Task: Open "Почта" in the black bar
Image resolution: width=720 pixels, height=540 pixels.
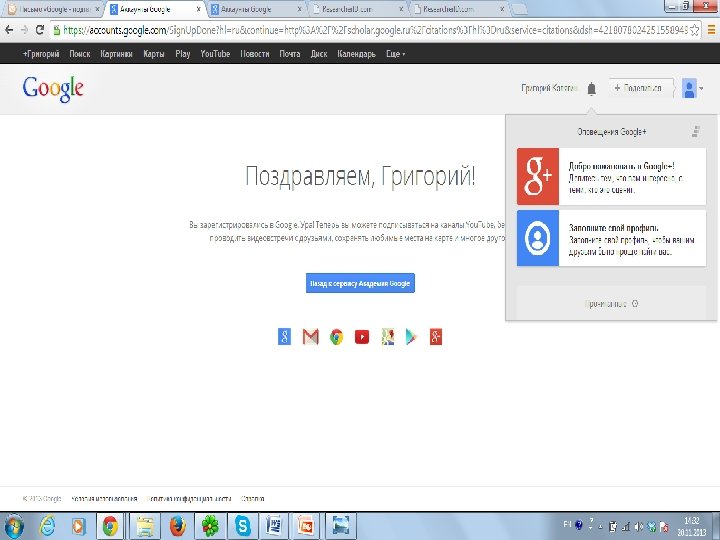Action: coord(290,54)
